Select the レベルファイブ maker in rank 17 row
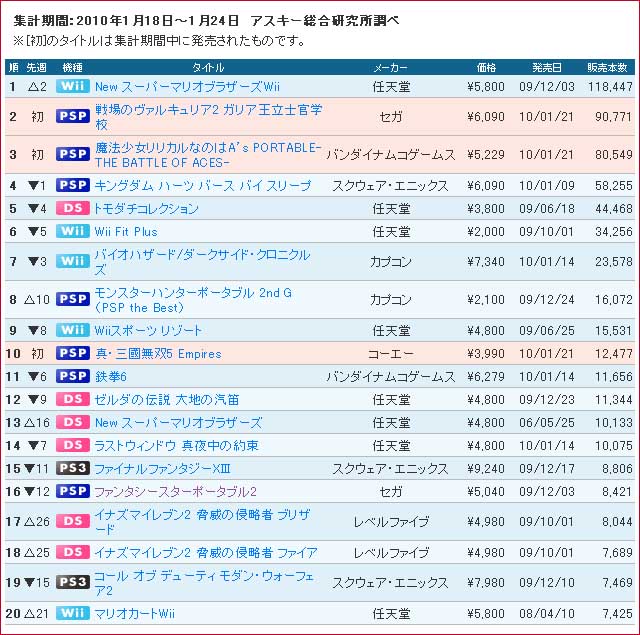 click(391, 522)
